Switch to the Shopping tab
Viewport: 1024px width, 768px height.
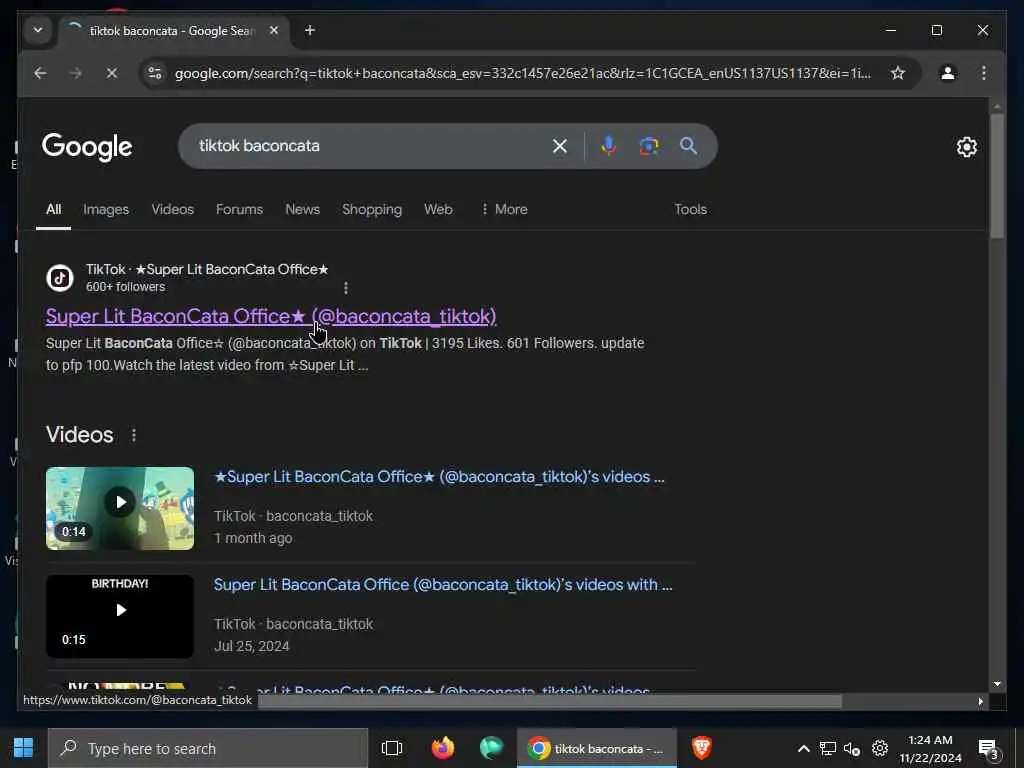372,209
